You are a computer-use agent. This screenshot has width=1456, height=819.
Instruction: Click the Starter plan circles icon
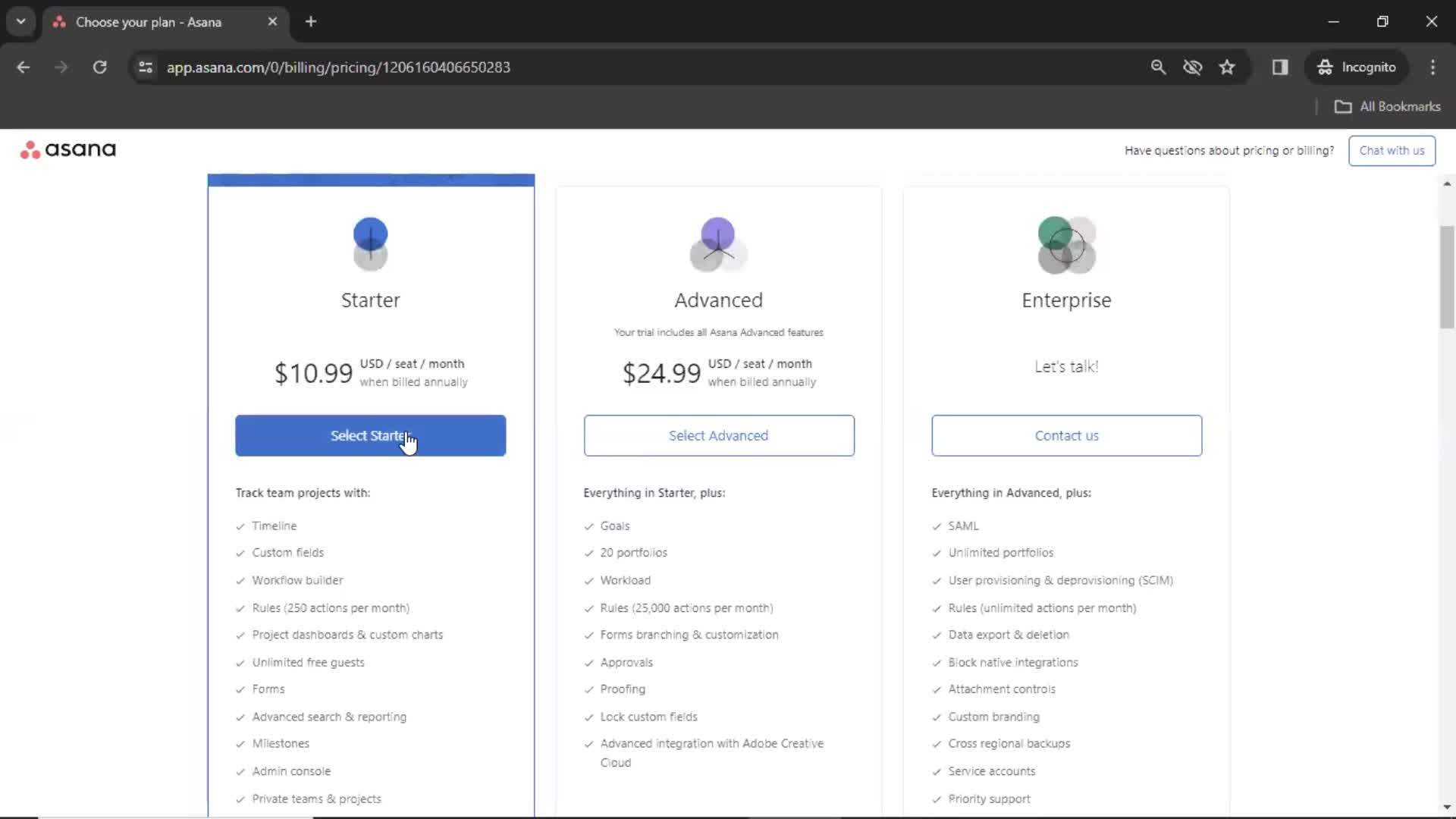[x=370, y=244]
